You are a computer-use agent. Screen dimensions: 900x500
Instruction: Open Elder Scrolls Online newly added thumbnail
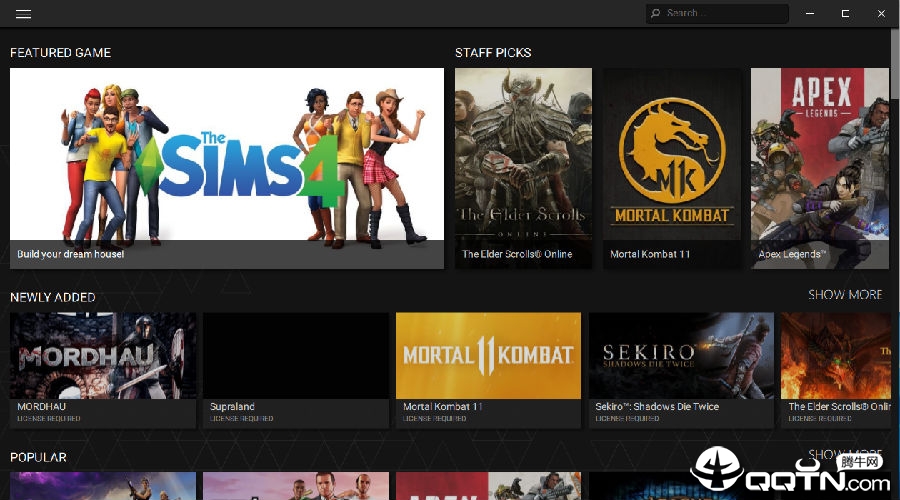pos(836,356)
